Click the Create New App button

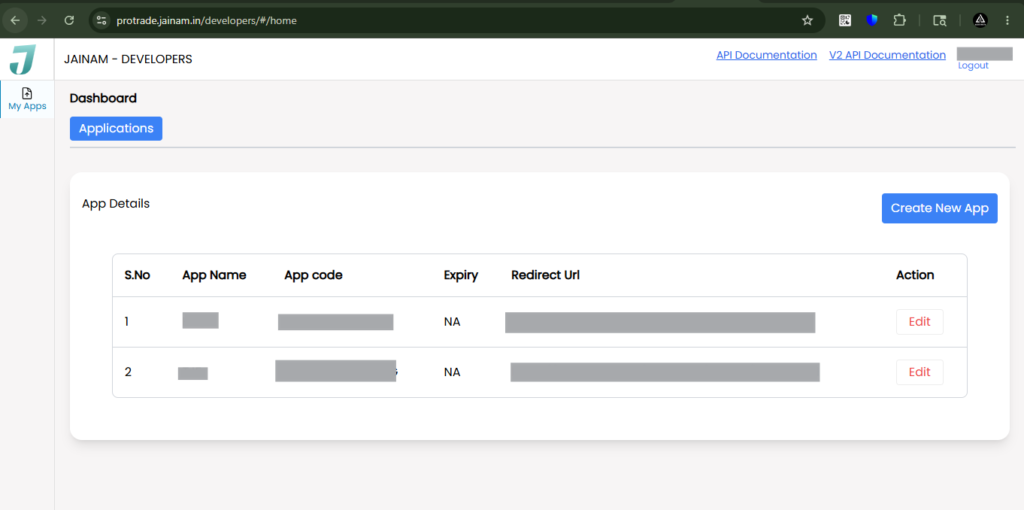click(939, 208)
